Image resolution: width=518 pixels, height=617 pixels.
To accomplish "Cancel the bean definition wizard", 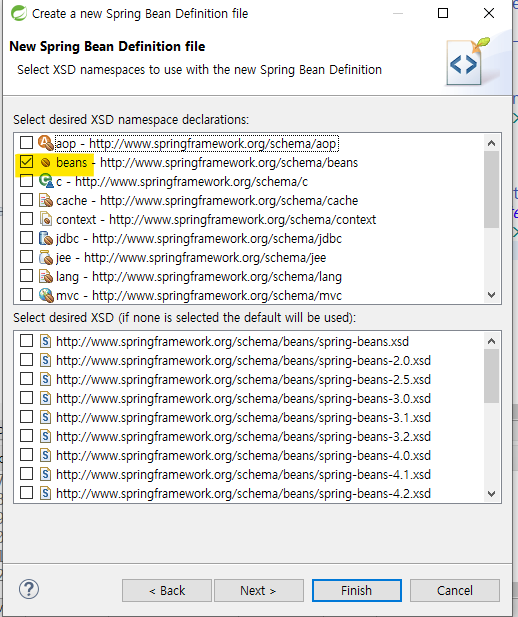I will click(x=455, y=590).
